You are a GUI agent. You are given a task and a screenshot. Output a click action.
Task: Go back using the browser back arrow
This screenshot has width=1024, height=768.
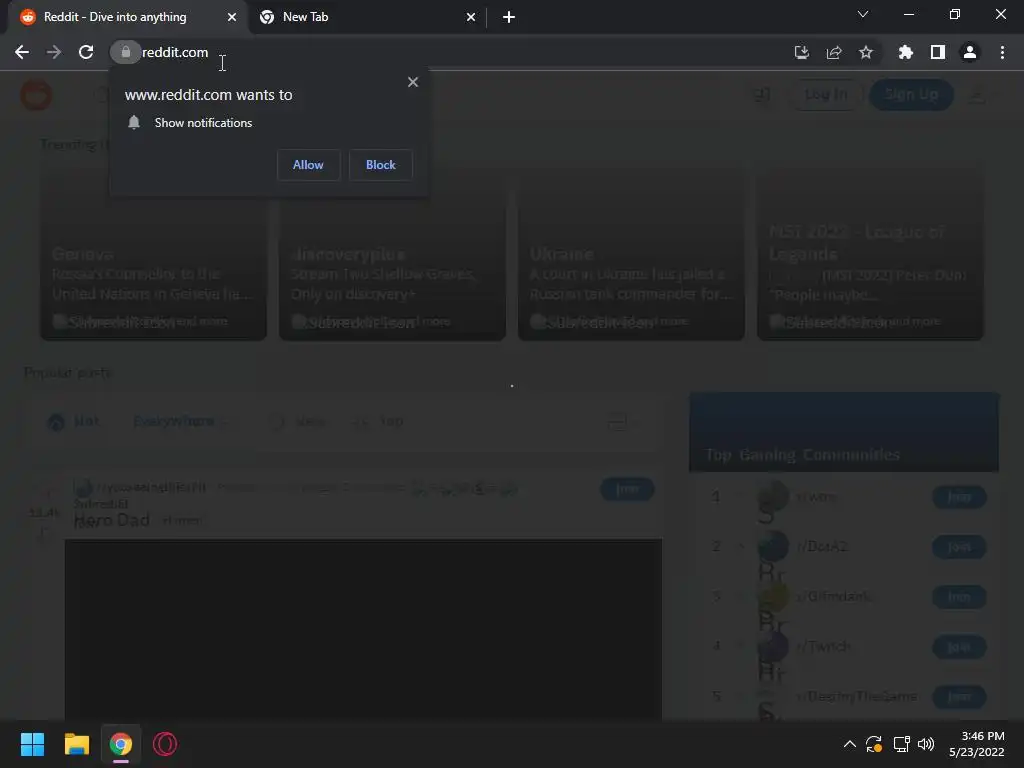pos(22,52)
